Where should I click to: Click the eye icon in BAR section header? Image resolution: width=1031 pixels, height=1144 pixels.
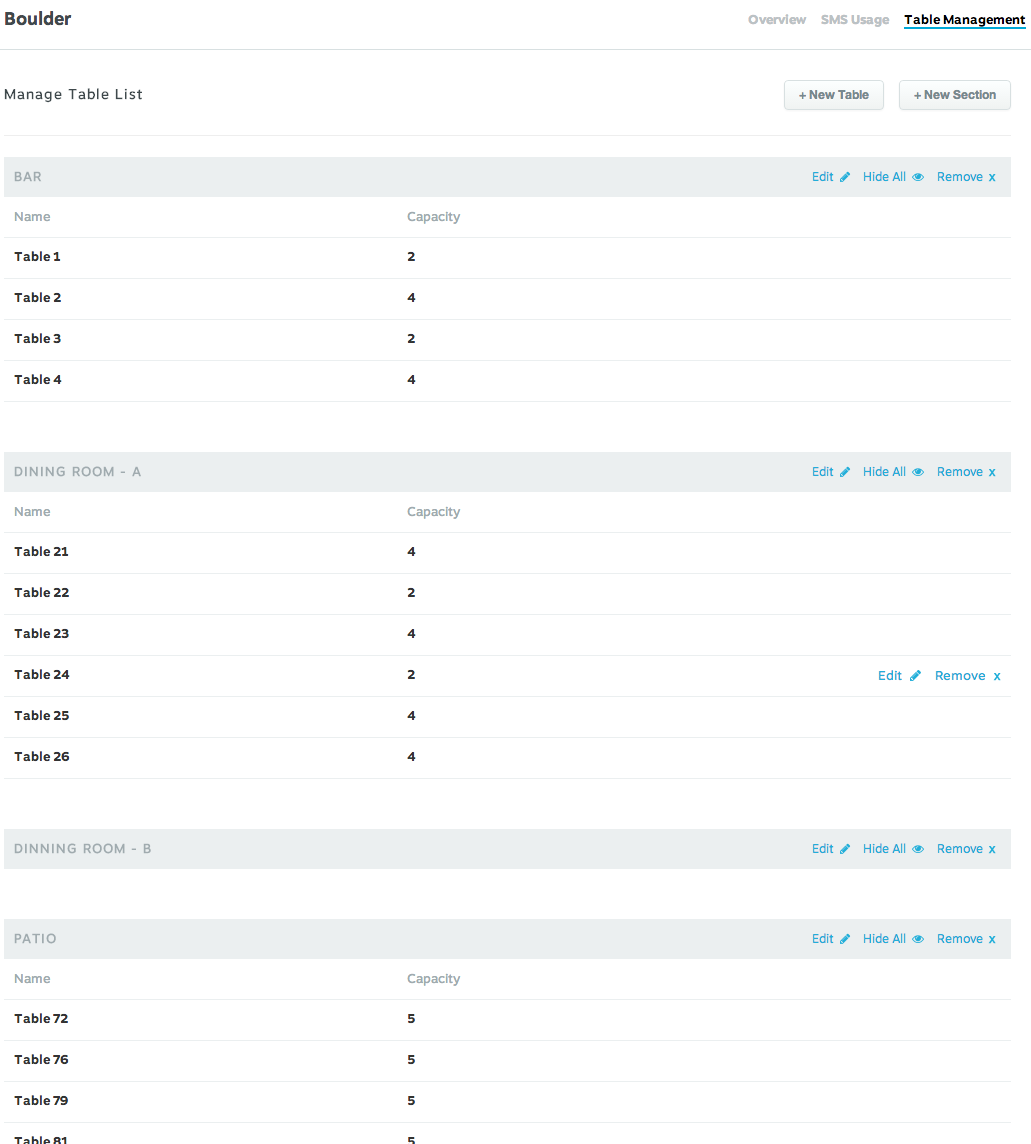918,177
